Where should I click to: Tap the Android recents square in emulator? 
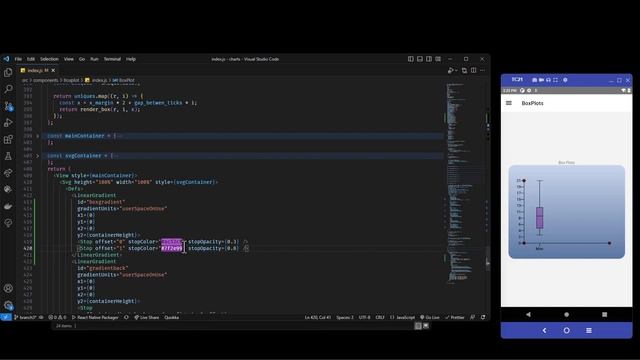click(604, 314)
